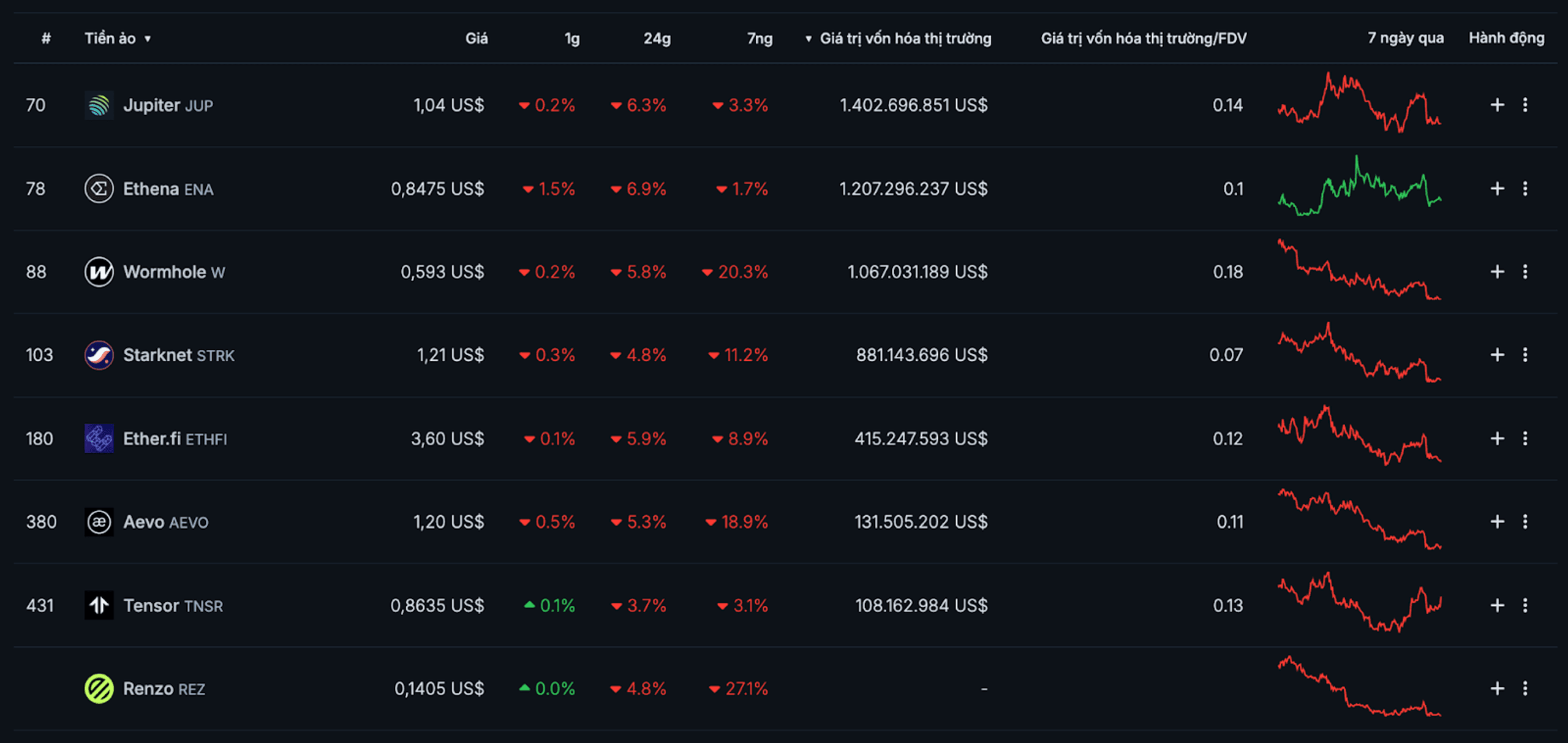Add Starknet with its plus icon
This screenshot has height=743, width=1568.
pyautogui.click(x=1497, y=355)
